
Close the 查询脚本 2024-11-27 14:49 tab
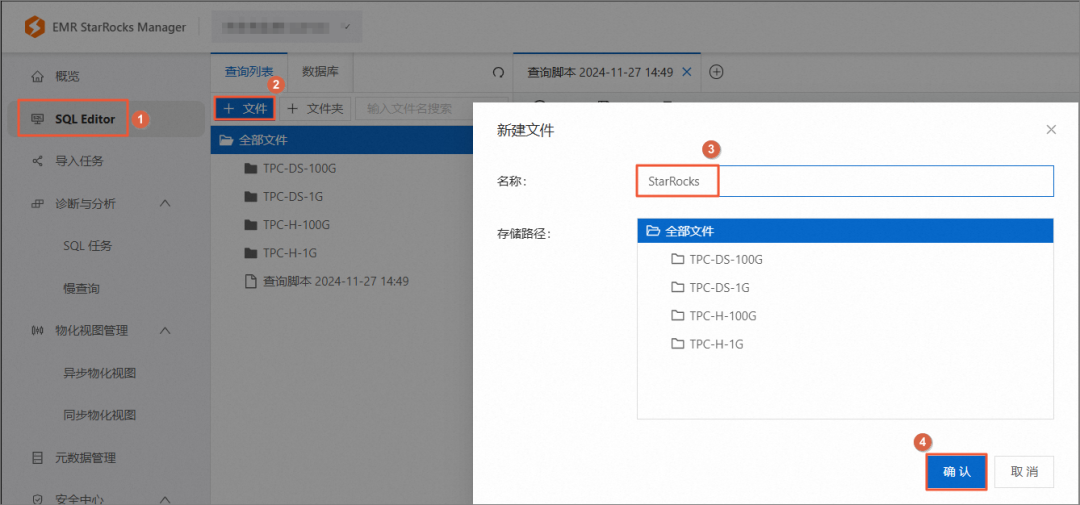(688, 72)
